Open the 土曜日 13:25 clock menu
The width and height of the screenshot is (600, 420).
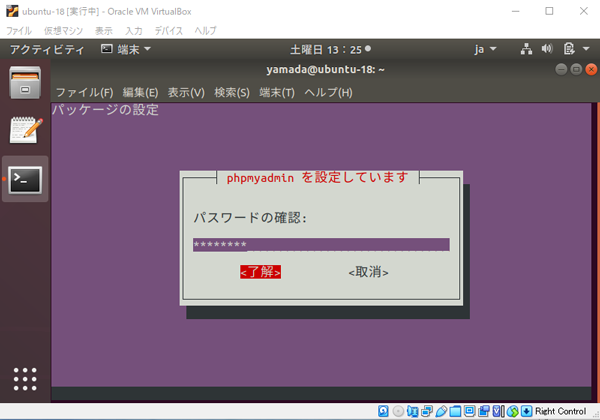(x=330, y=49)
